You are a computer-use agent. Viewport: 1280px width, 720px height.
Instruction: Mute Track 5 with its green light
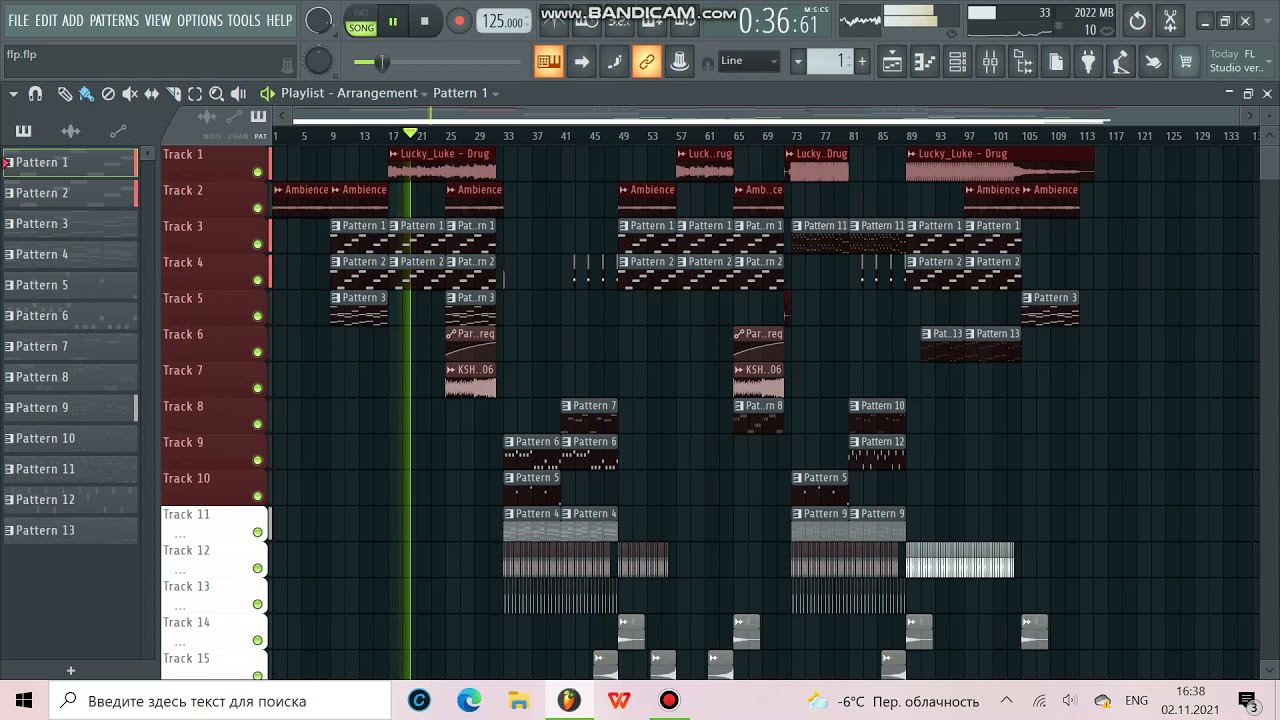[x=257, y=316]
